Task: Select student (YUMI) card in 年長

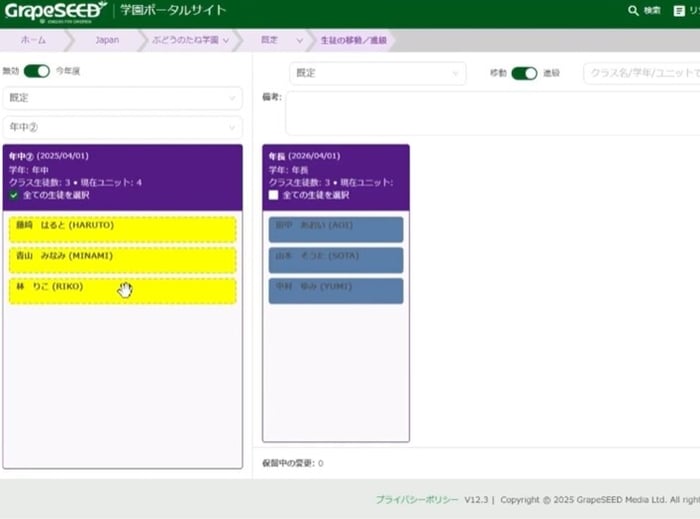Action: point(336,291)
